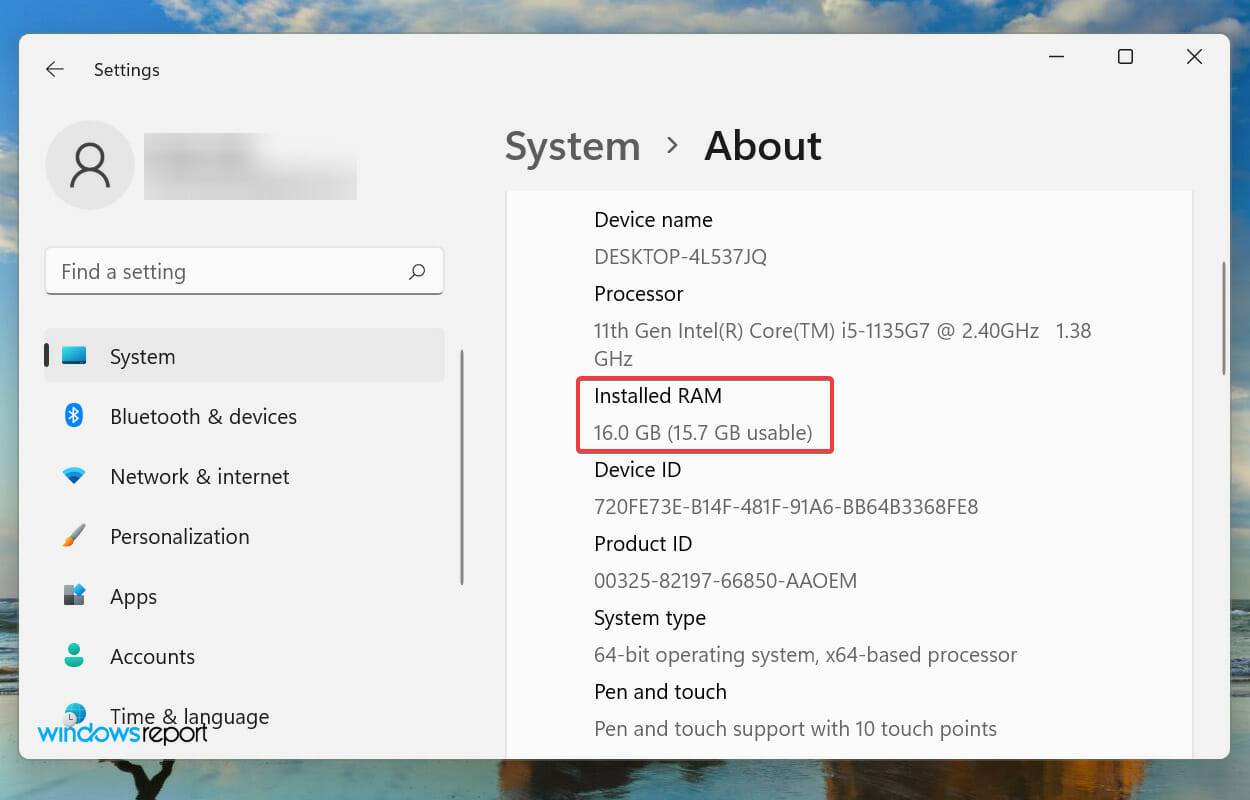Click the Device name DESKTOP-4L537JQ text
Viewport: 1250px width, 800px height.
tap(680, 257)
